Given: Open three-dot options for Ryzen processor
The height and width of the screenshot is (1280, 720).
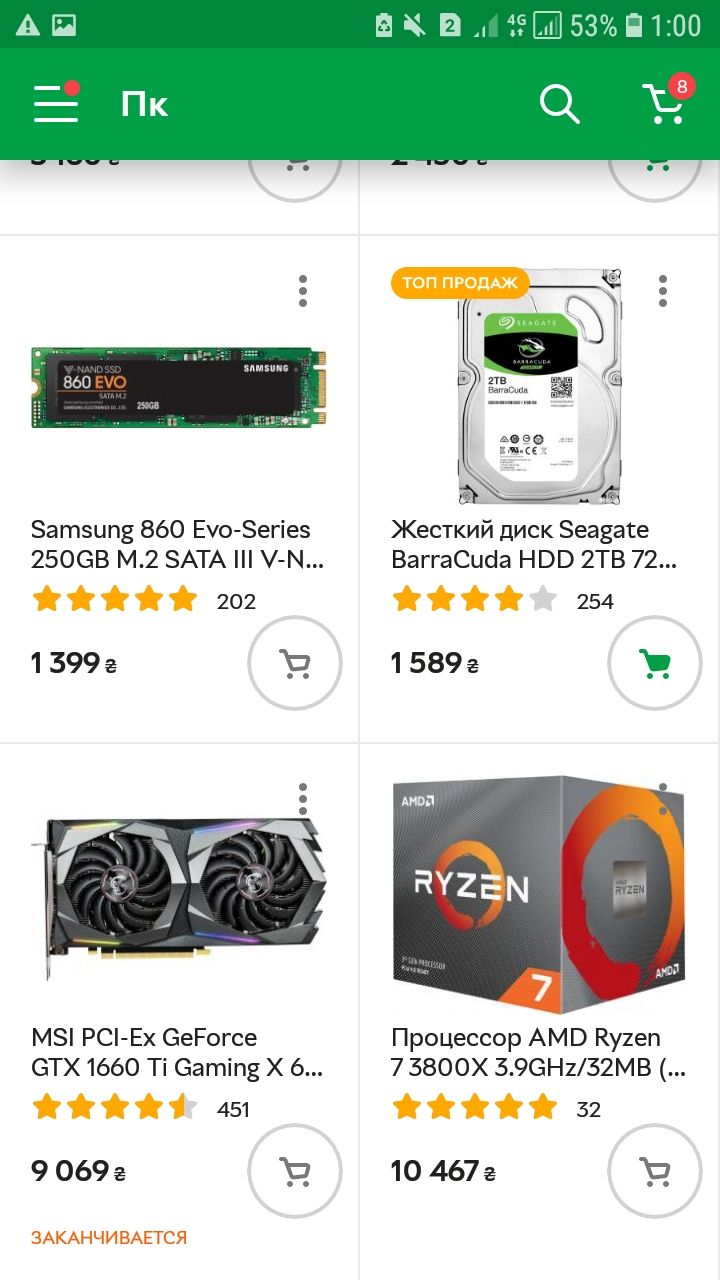Looking at the screenshot, I should point(663,799).
